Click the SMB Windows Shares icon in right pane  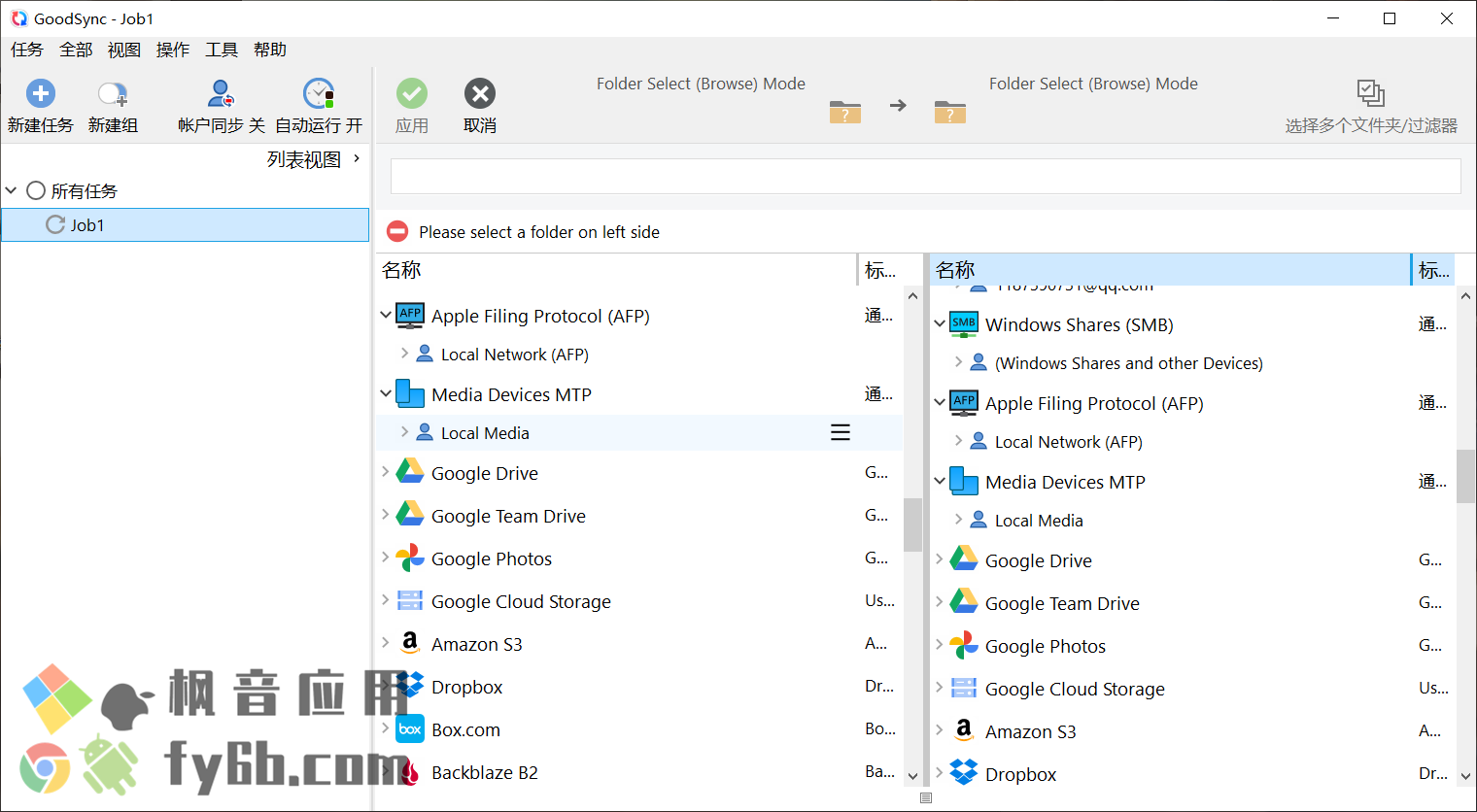pyautogui.click(x=964, y=324)
